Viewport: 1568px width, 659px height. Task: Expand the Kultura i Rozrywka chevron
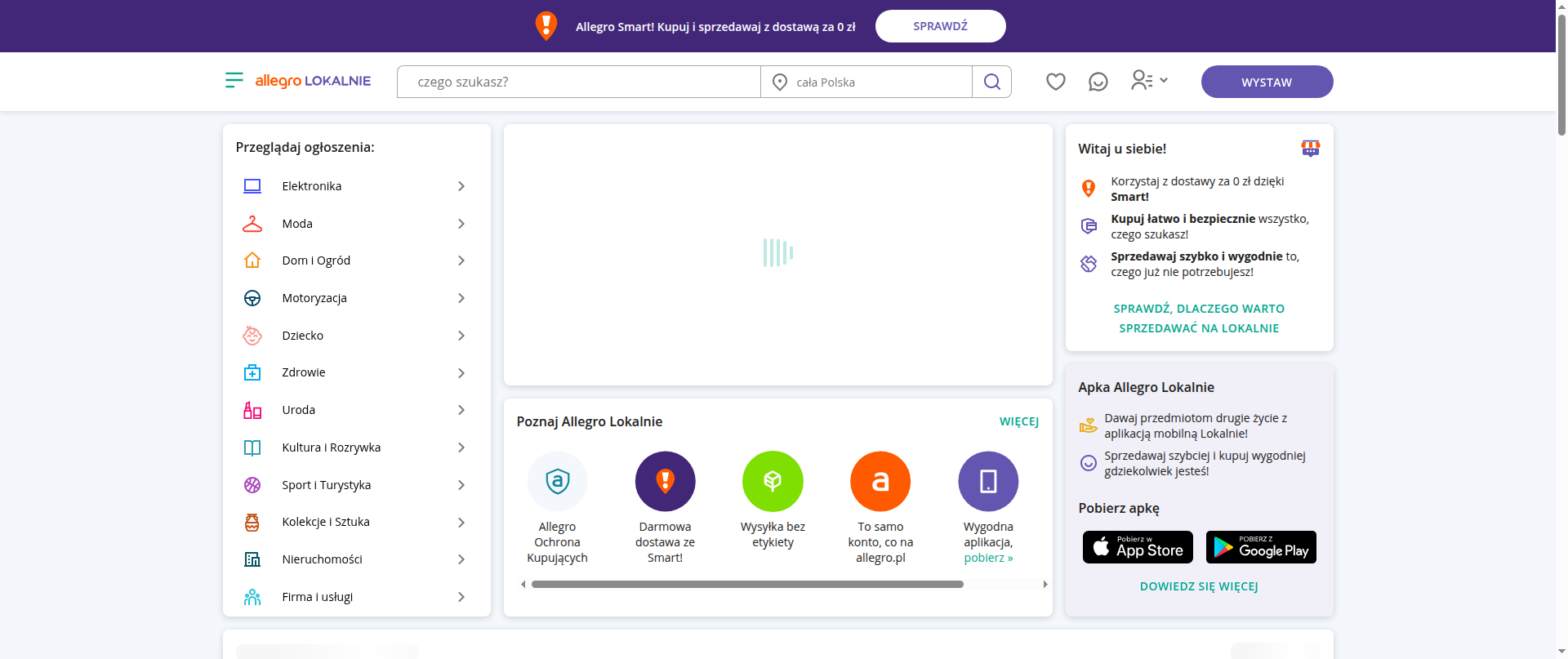461,447
